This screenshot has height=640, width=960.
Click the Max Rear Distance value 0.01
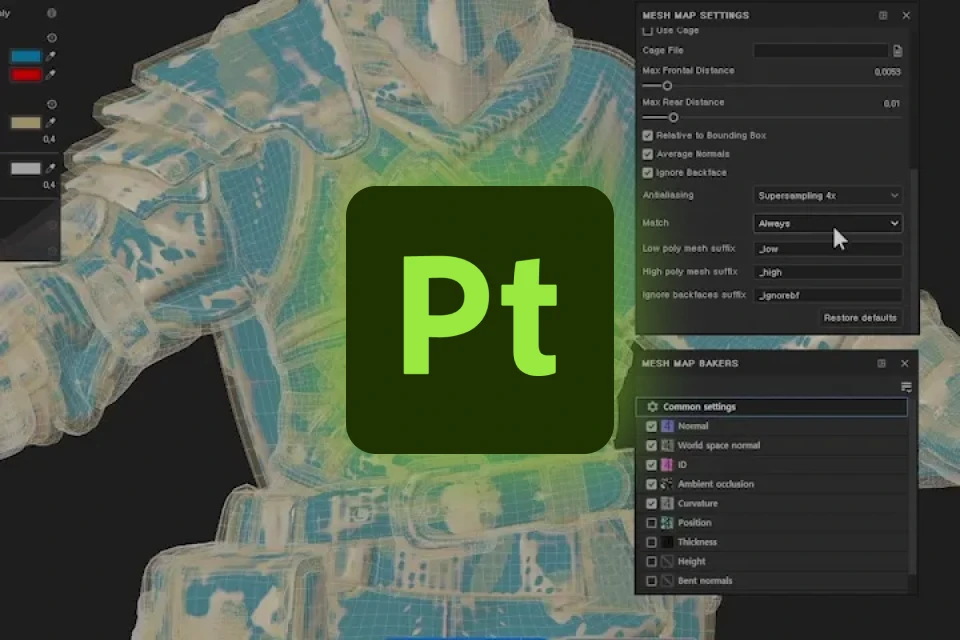pos(891,104)
